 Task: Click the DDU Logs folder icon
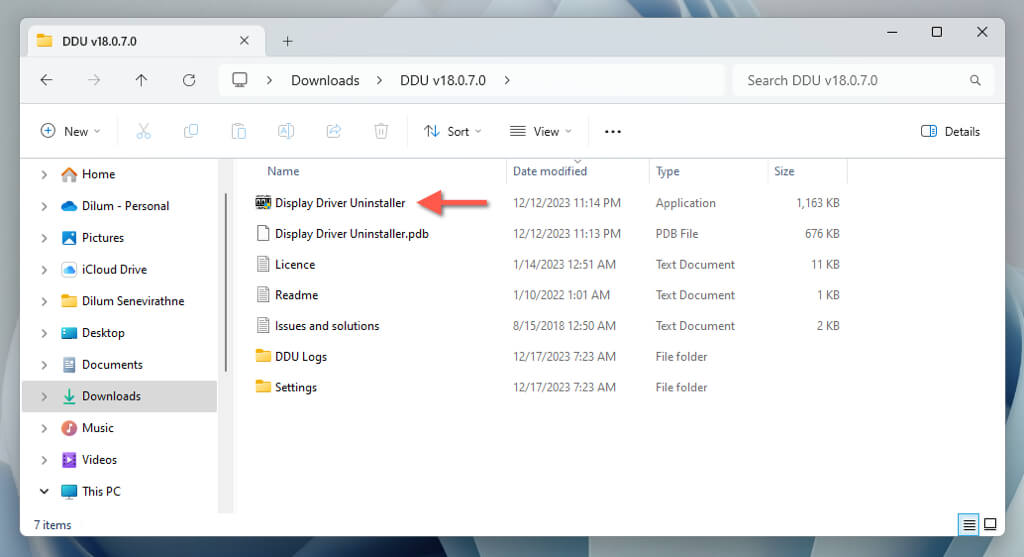[x=263, y=356]
